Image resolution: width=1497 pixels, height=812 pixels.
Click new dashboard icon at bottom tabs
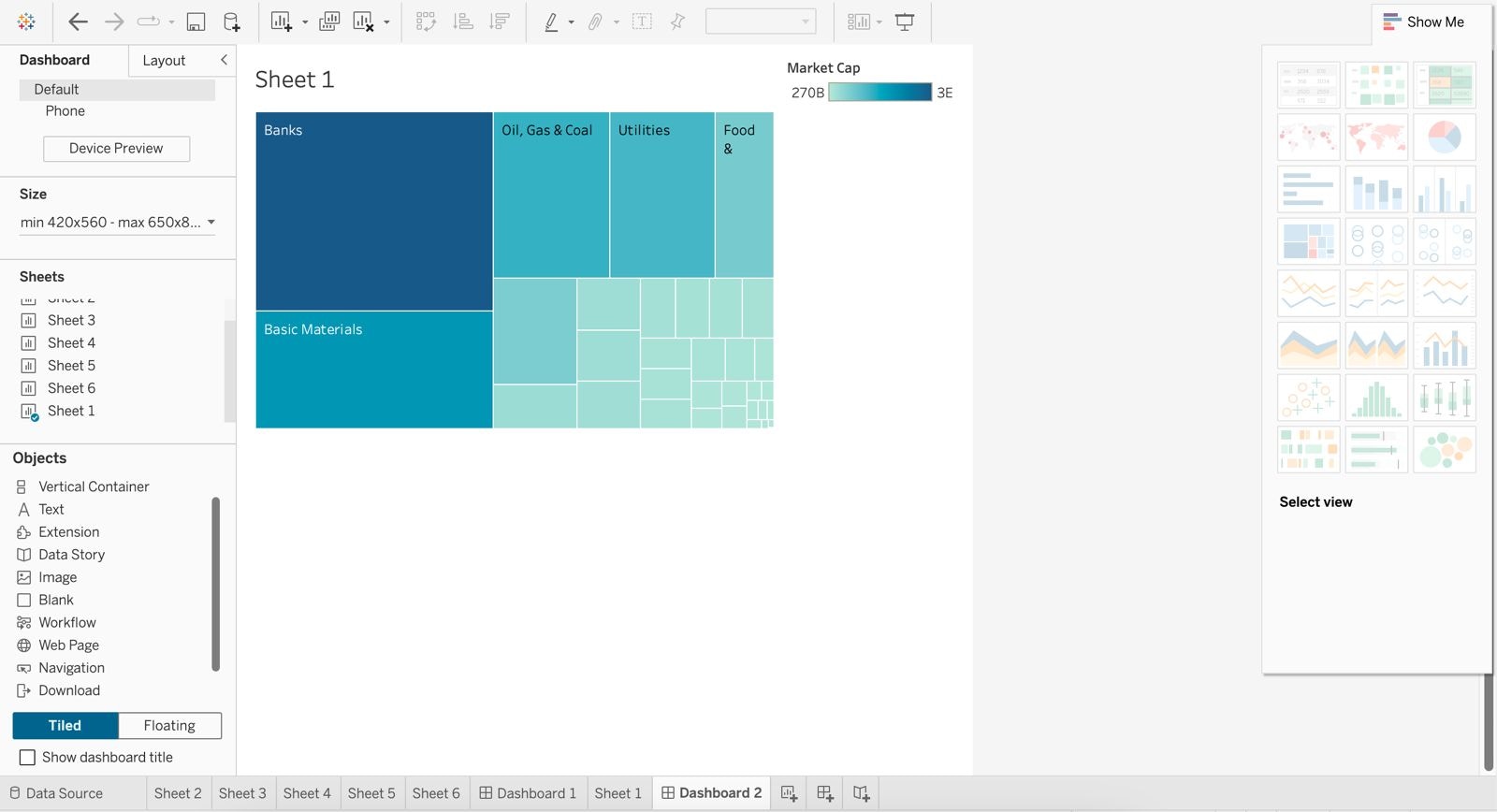click(825, 793)
